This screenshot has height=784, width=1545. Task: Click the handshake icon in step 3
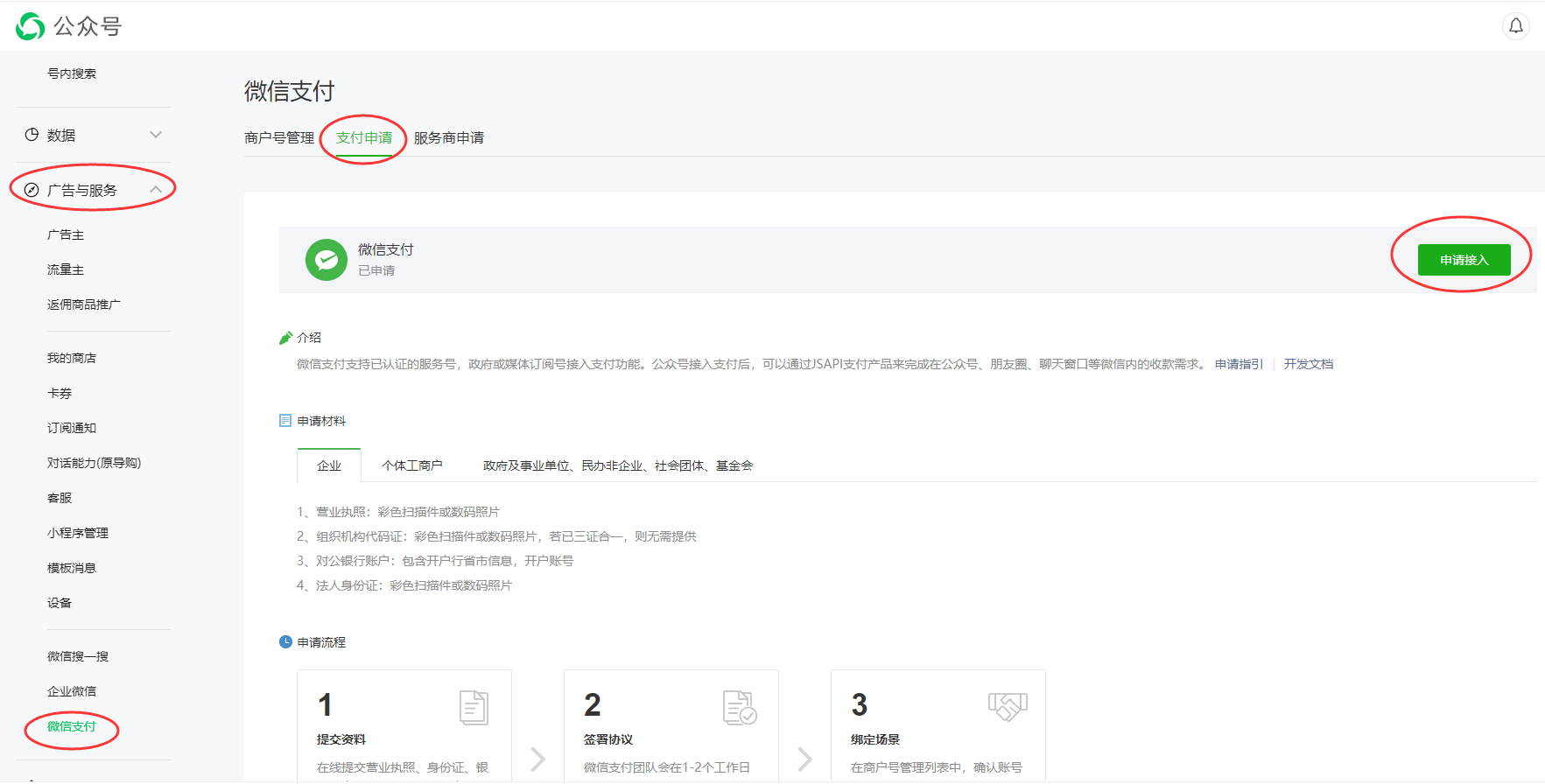[x=1008, y=707]
